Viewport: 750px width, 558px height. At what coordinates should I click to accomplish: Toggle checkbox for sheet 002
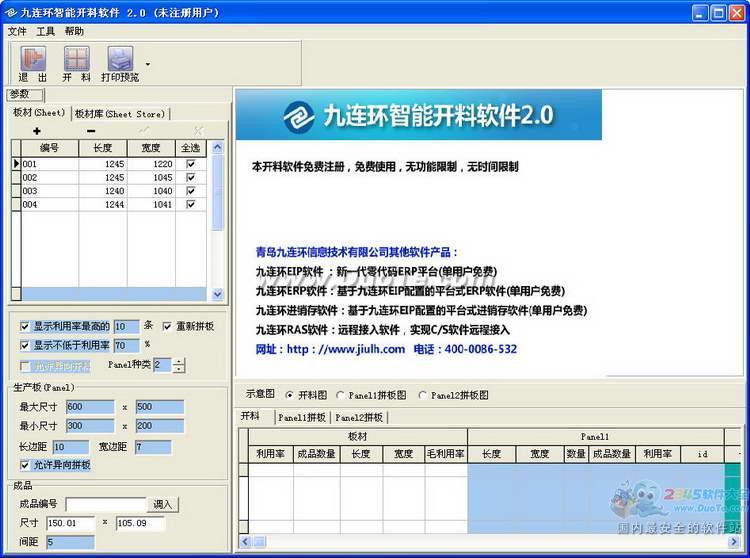click(191, 177)
